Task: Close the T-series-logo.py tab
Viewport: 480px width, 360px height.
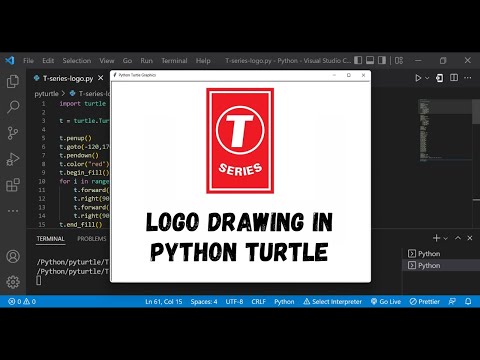Action: (100, 78)
